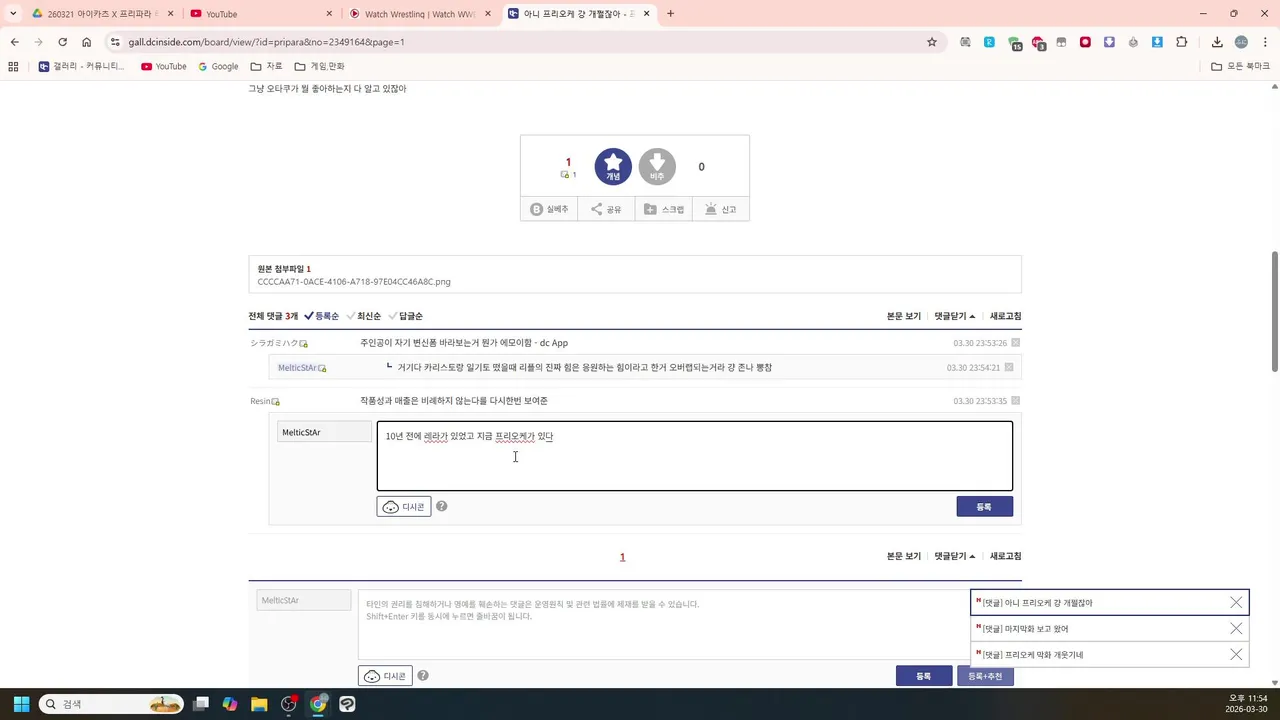Click the 스크랩 scrap button

pos(663,209)
